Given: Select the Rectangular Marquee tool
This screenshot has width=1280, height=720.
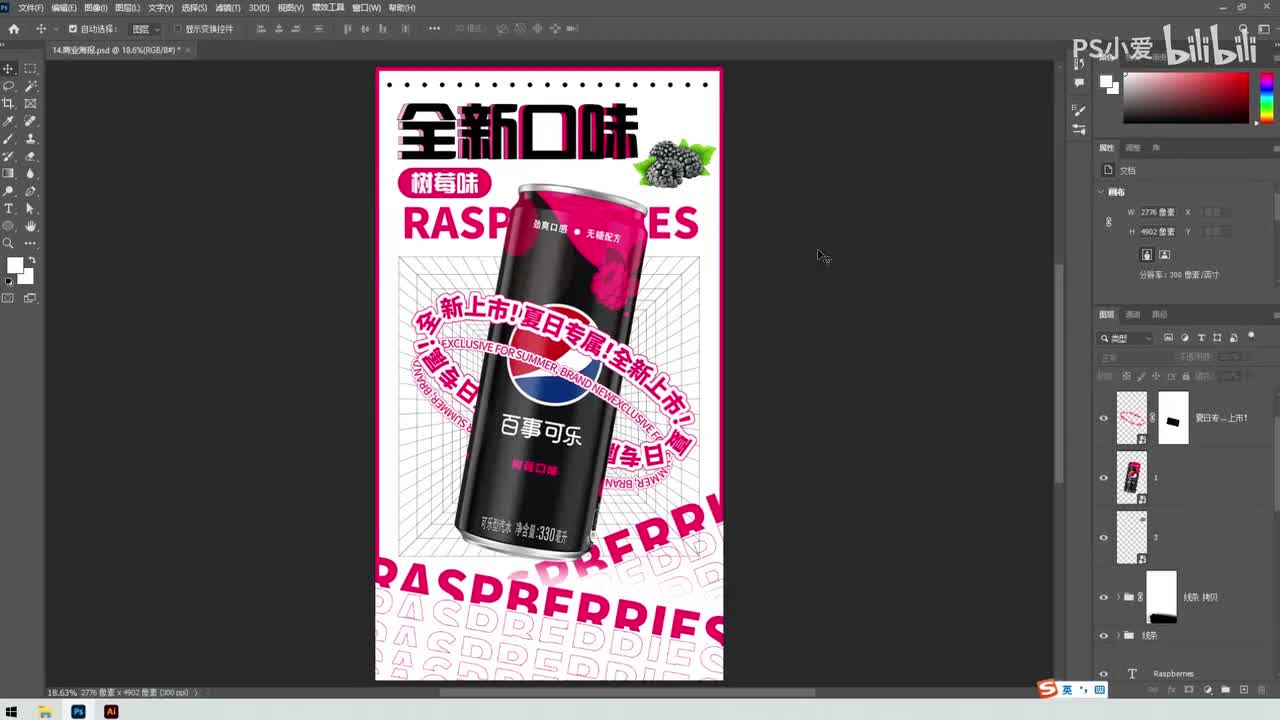Looking at the screenshot, I should point(30,68).
